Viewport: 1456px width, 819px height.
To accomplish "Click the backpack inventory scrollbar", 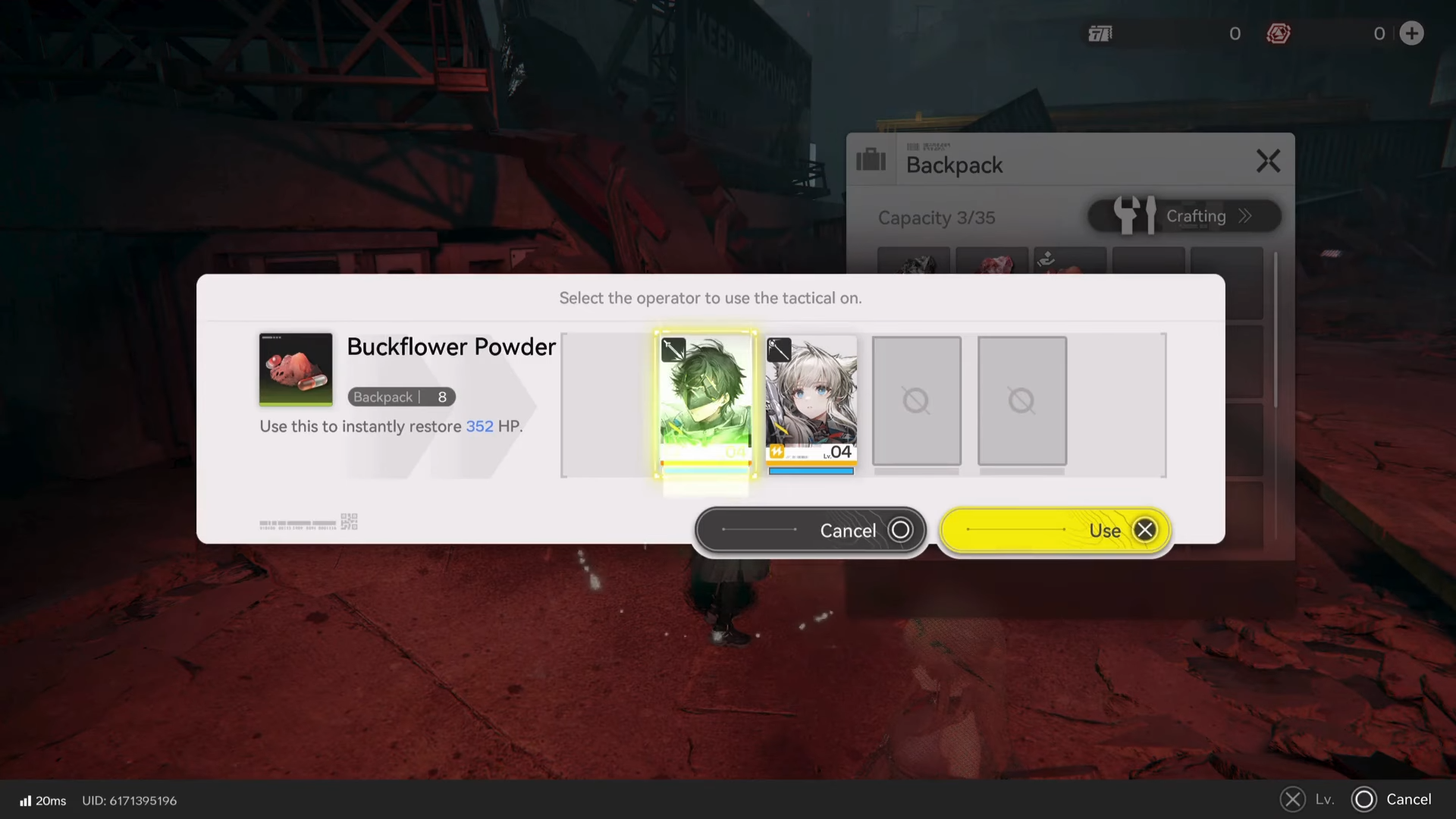I will coord(1276,331).
